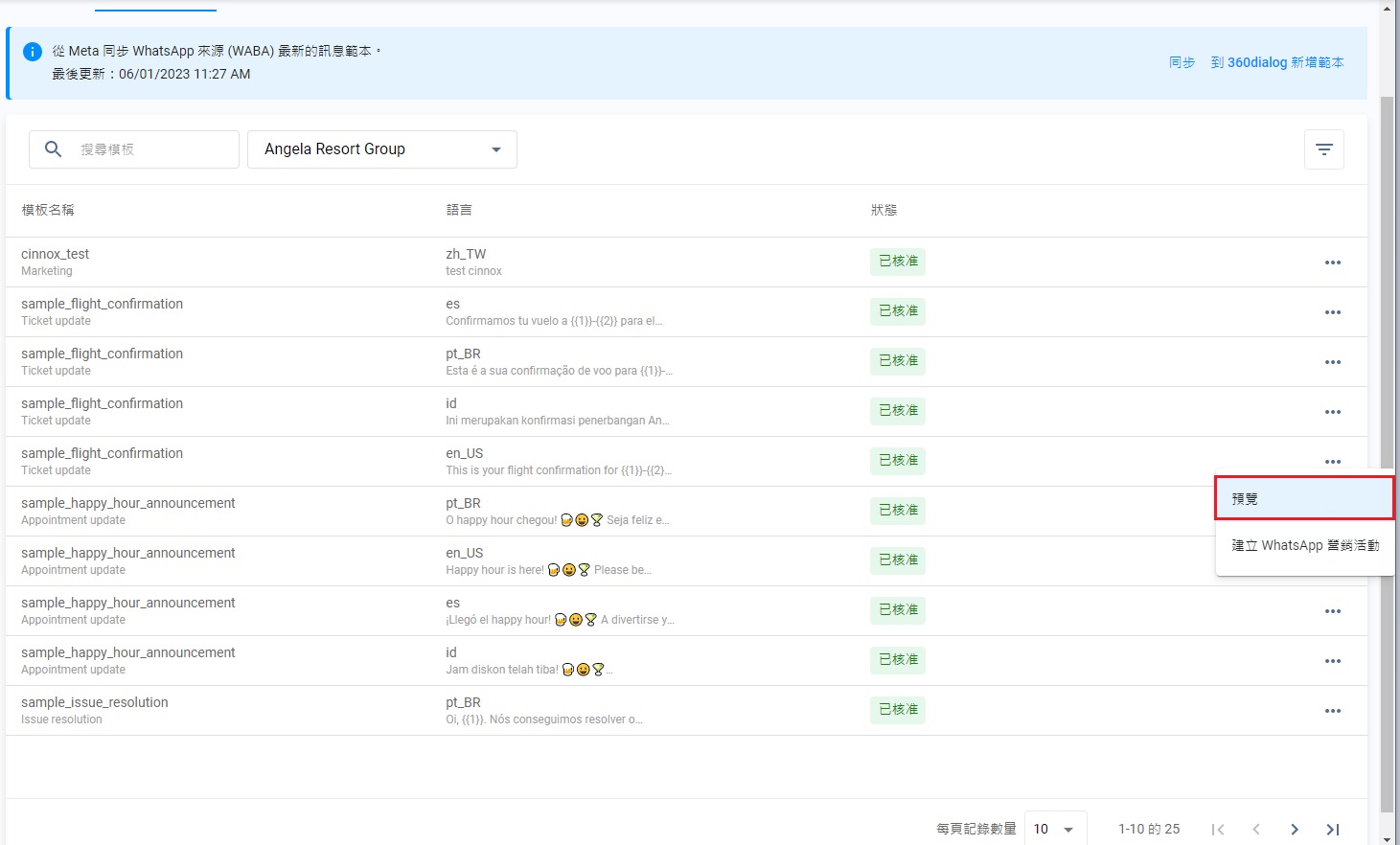
Task: Click the search magnifier icon
Action: click(54, 149)
